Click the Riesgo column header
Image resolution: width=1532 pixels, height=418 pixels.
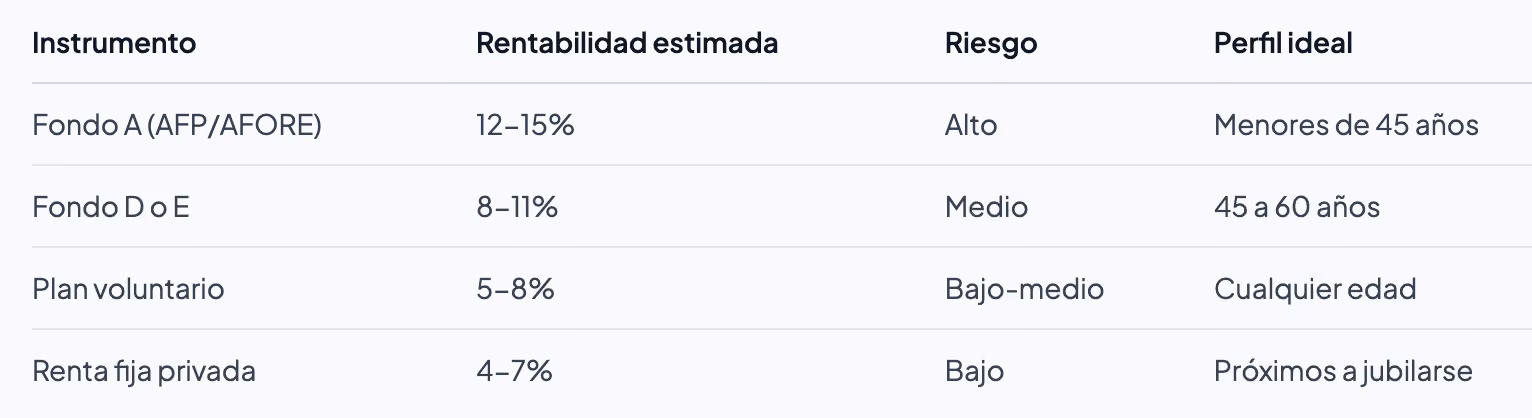(x=991, y=43)
